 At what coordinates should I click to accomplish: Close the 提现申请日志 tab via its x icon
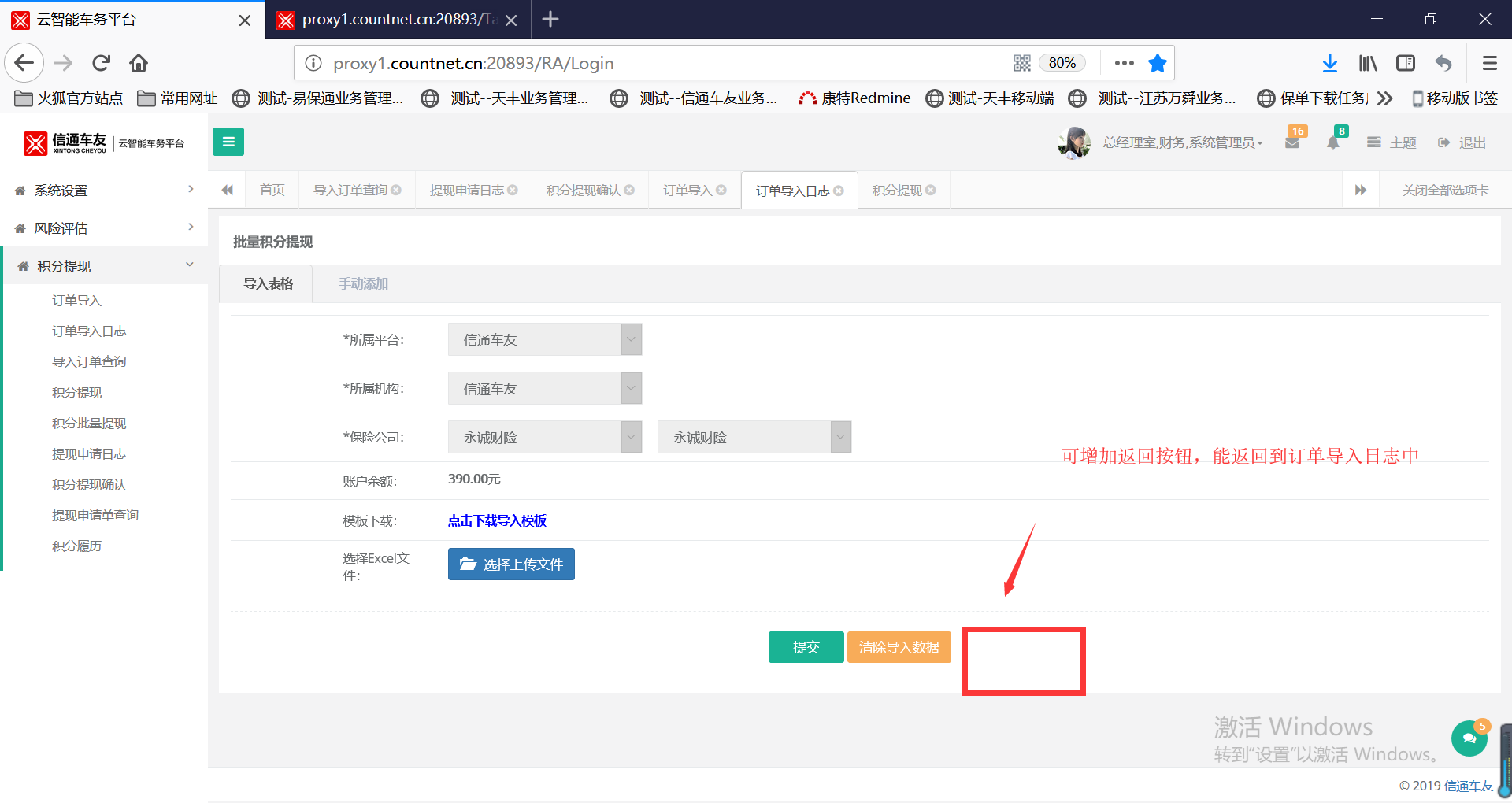[x=513, y=190]
